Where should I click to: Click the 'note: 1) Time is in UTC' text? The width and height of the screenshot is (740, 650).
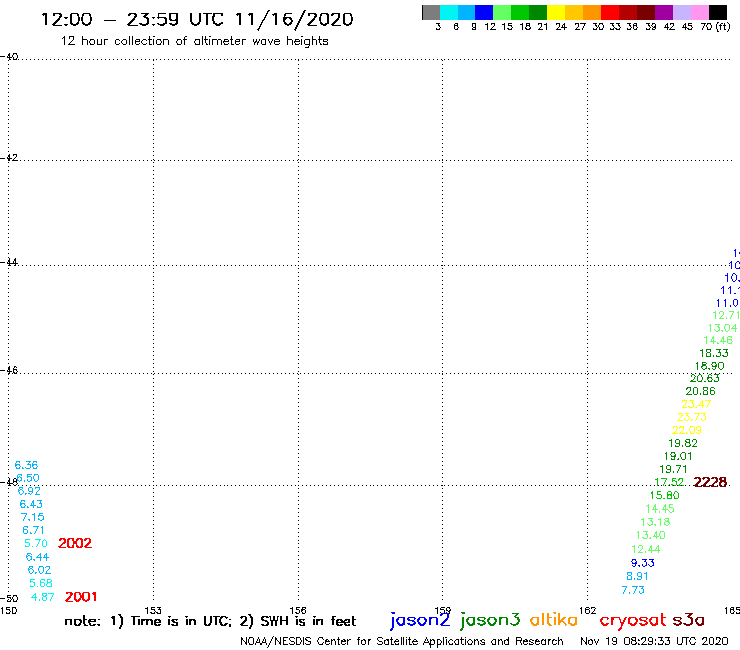pos(148,621)
